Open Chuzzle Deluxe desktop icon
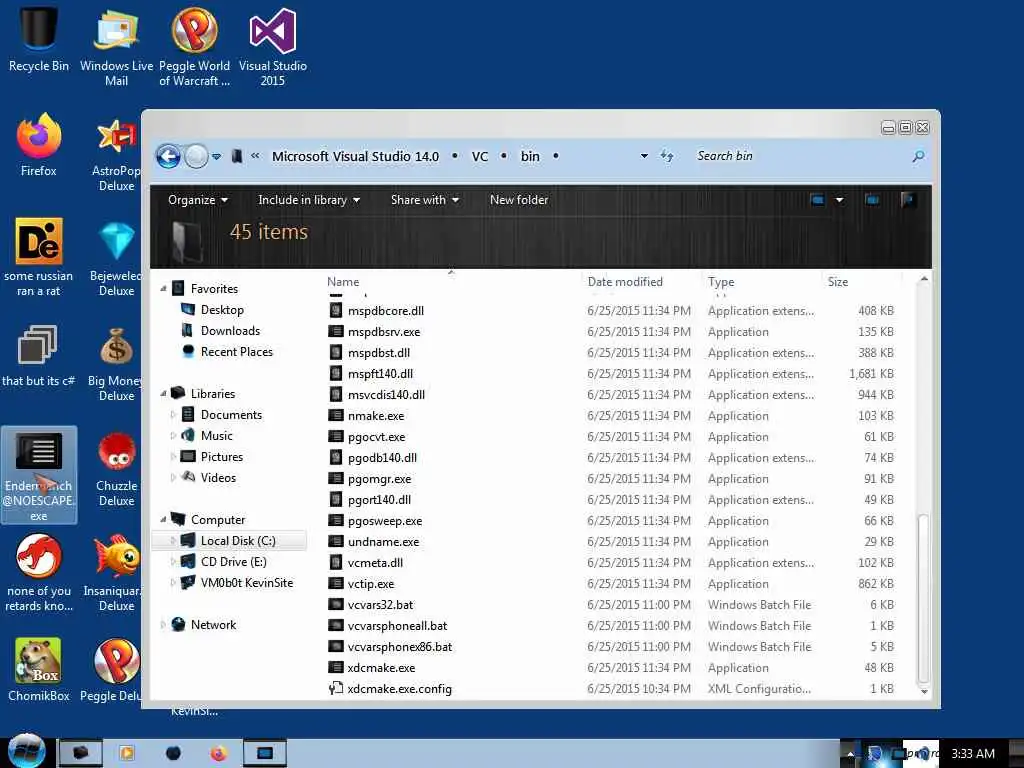Screen dimensions: 1024x768 pos(116,469)
